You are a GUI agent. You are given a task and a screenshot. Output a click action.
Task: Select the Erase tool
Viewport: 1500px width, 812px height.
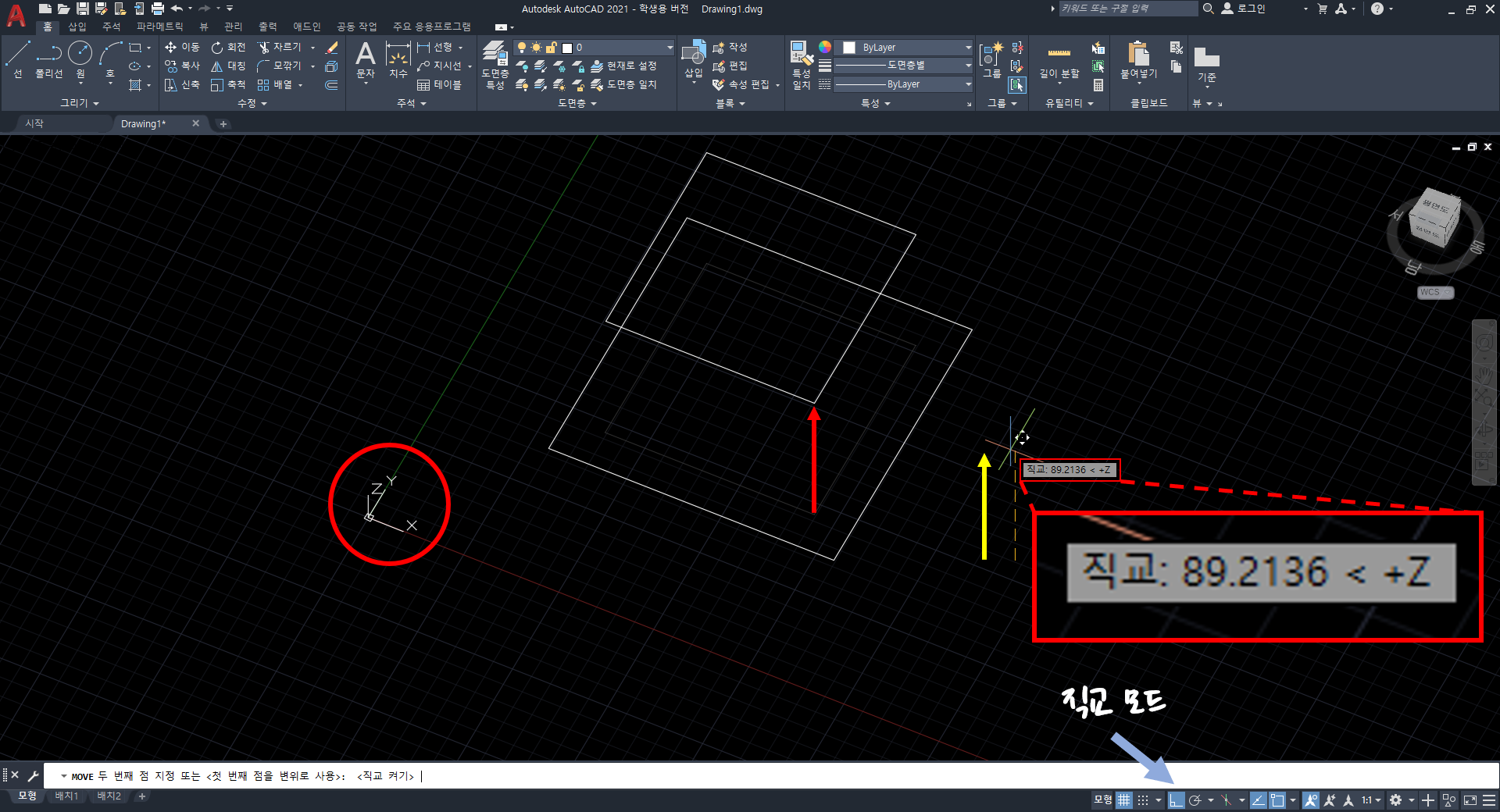tap(331, 48)
